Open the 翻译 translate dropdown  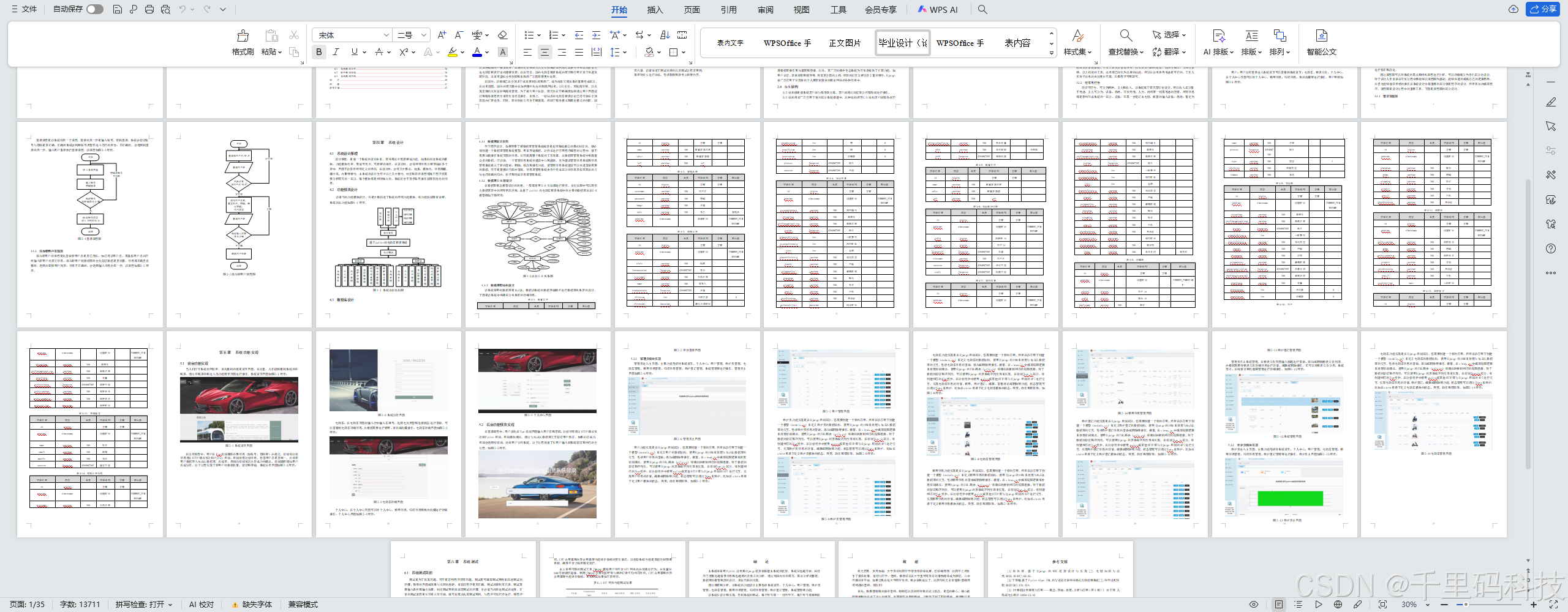tap(1169, 52)
